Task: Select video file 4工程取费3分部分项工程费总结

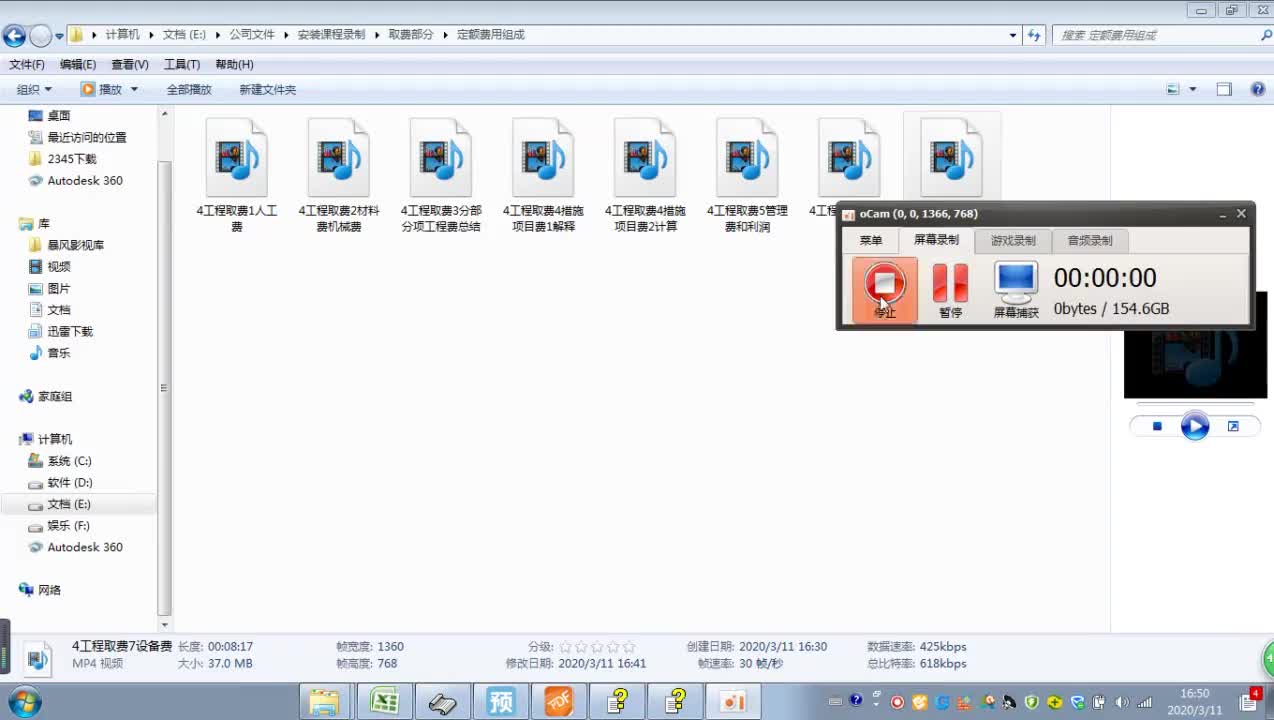Action: point(441,176)
